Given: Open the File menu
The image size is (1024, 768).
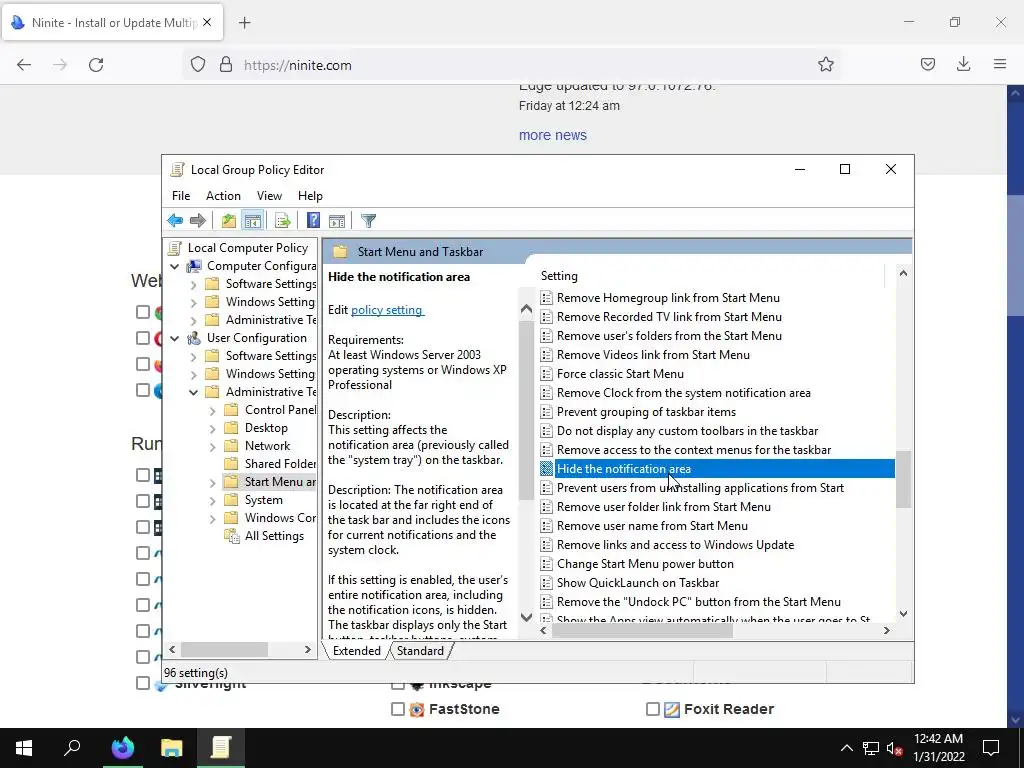Looking at the screenshot, I should (181, 196).
